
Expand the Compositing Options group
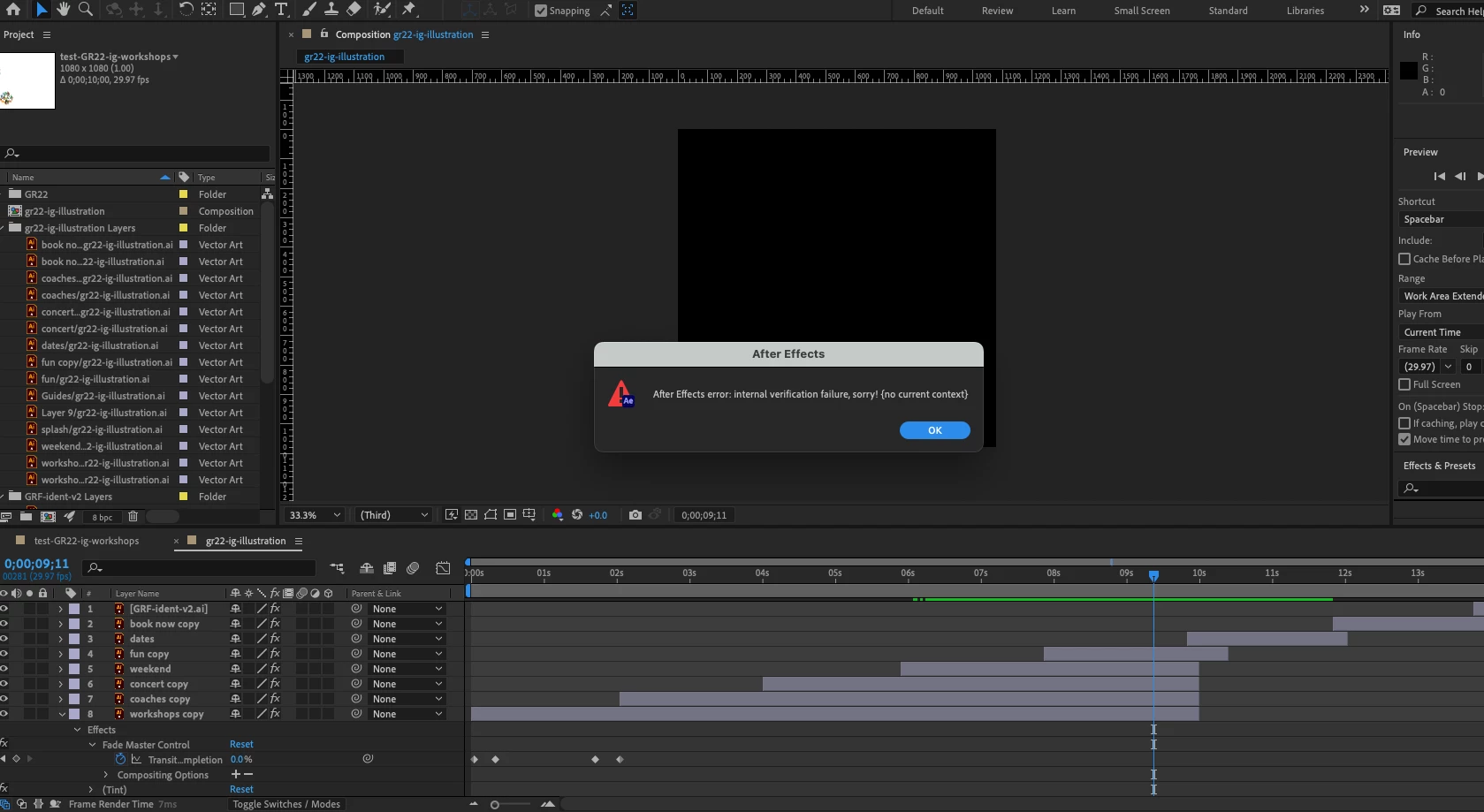106,775
